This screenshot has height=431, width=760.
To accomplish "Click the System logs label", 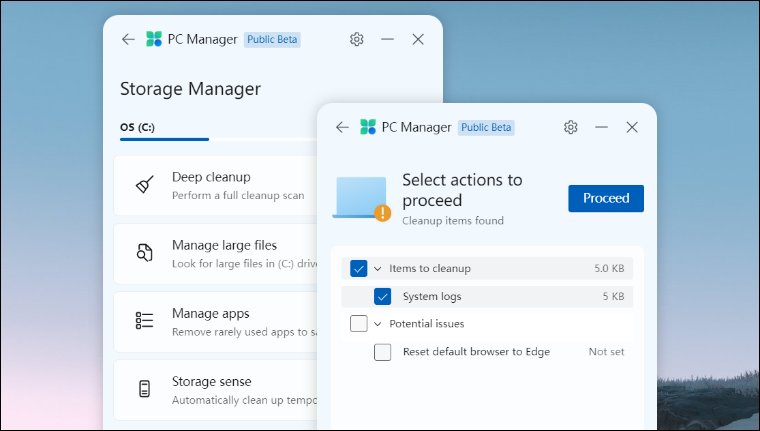I will point(432,297).
